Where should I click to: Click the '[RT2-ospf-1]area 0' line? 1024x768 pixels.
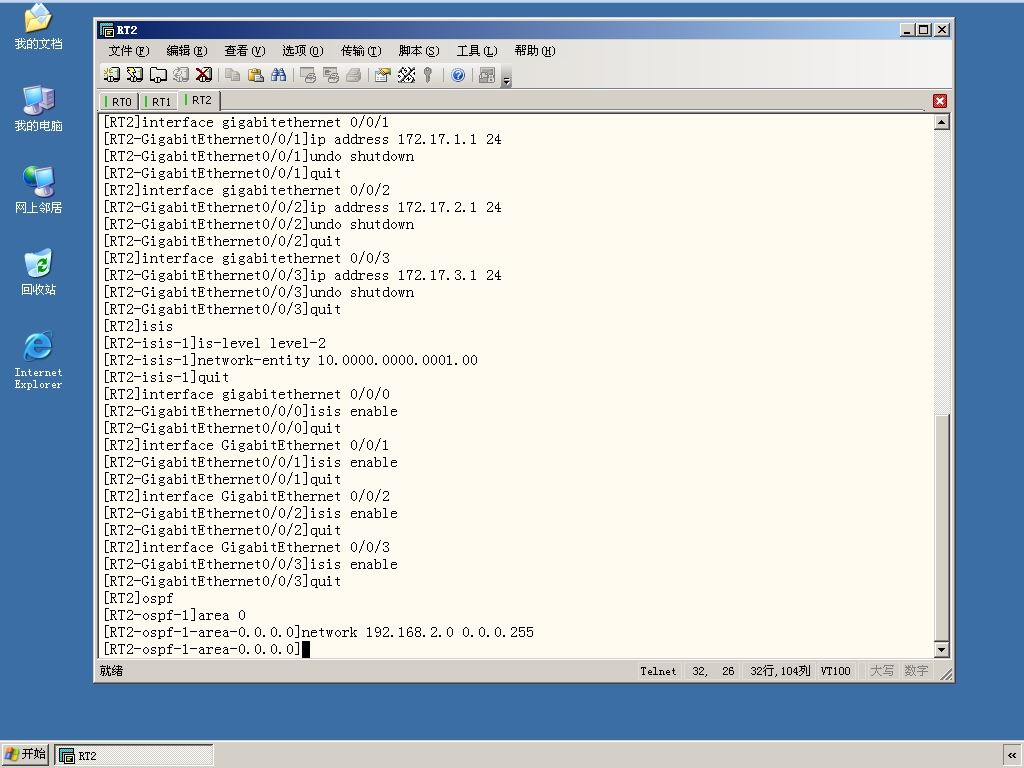tap(174, 615)
